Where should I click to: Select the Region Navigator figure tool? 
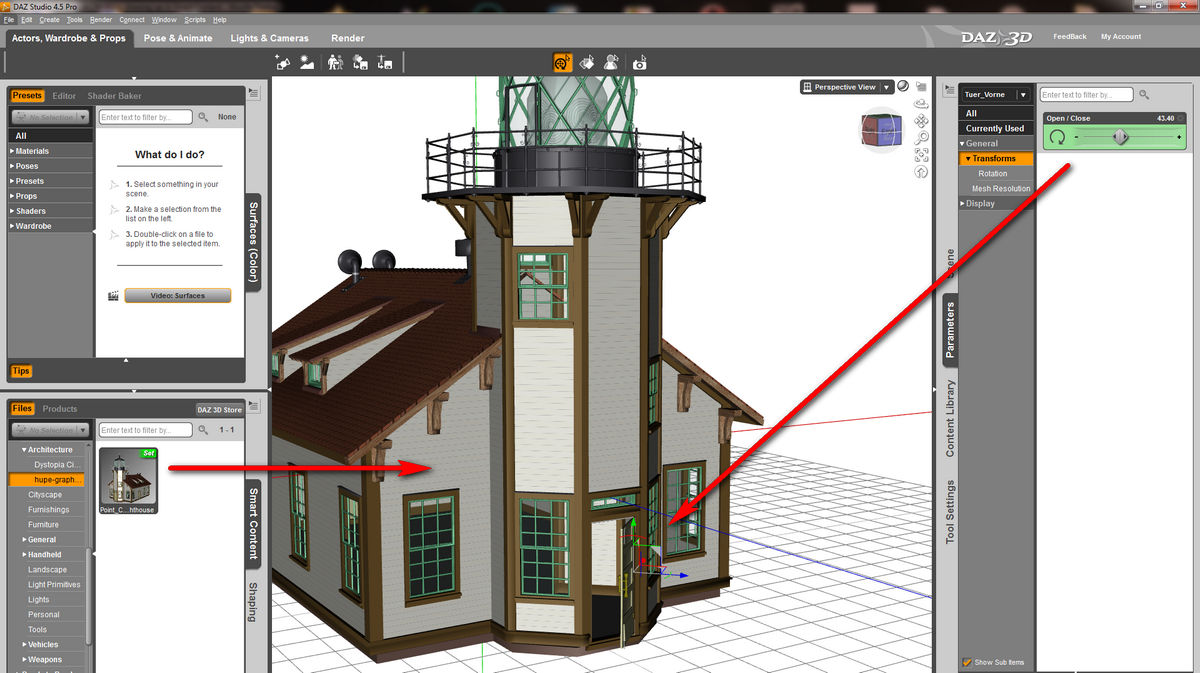click(x=610, y=62)
